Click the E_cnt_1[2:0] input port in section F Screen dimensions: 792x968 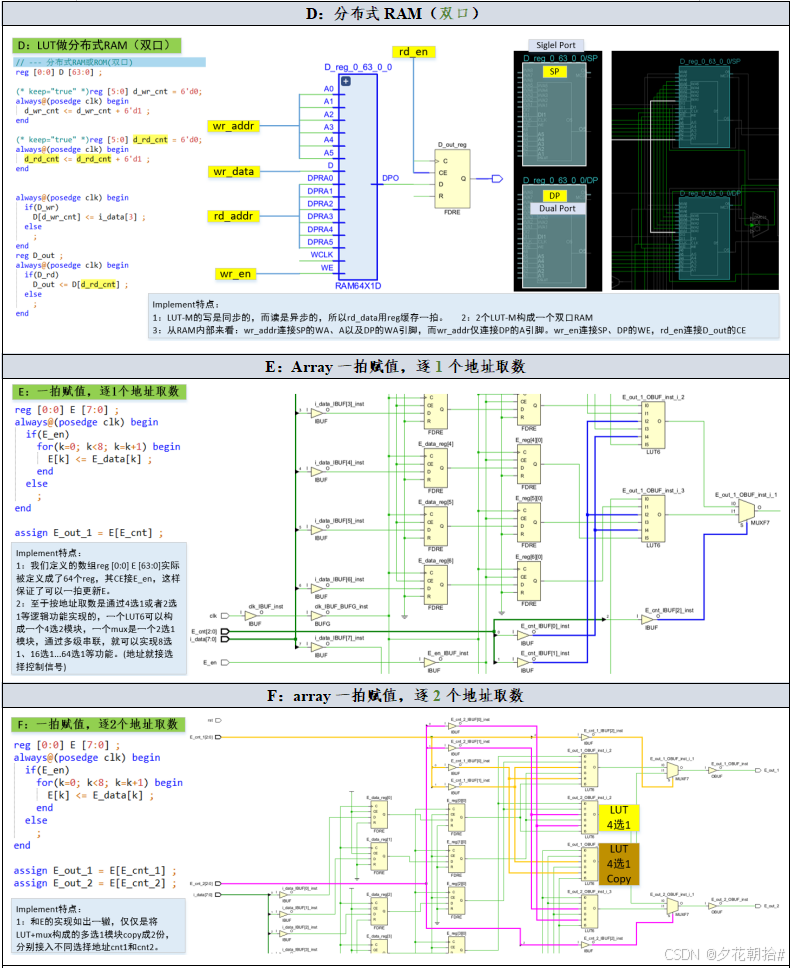click(218, 737)
